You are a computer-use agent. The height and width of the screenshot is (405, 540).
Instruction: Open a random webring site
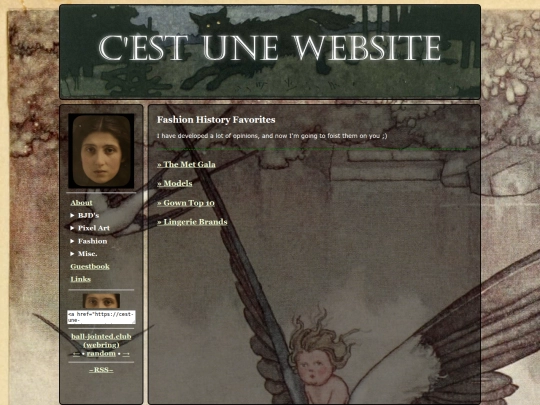pyautogui.click(x=101, y=354)
